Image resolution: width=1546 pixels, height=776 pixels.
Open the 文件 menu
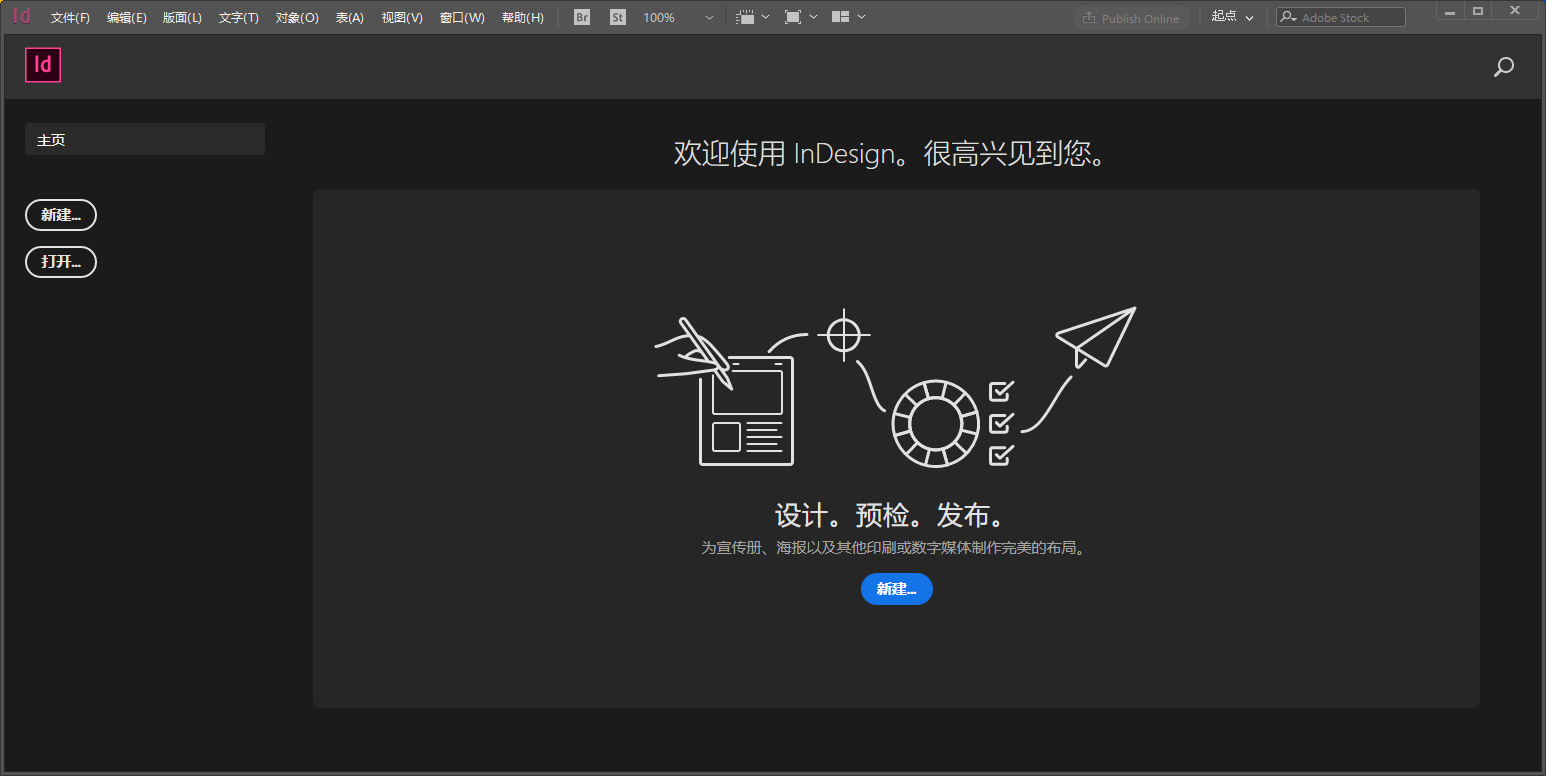tap(69, 16)
